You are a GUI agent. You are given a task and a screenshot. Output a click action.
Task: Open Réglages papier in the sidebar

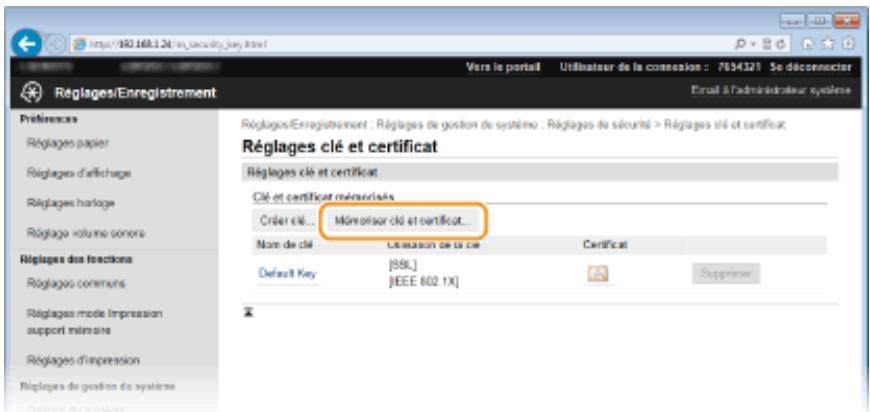click(68, 143)
